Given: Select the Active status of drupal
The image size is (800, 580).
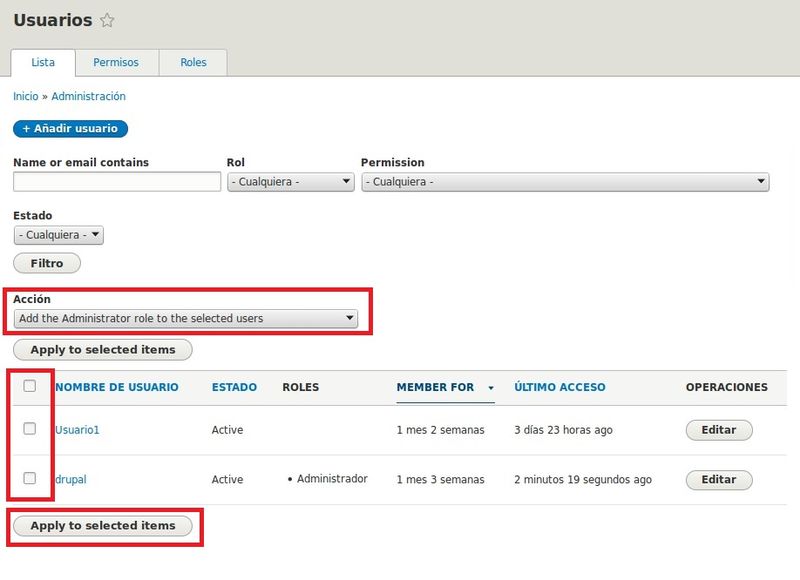Looking at the screenshot, I should [228, 480].
